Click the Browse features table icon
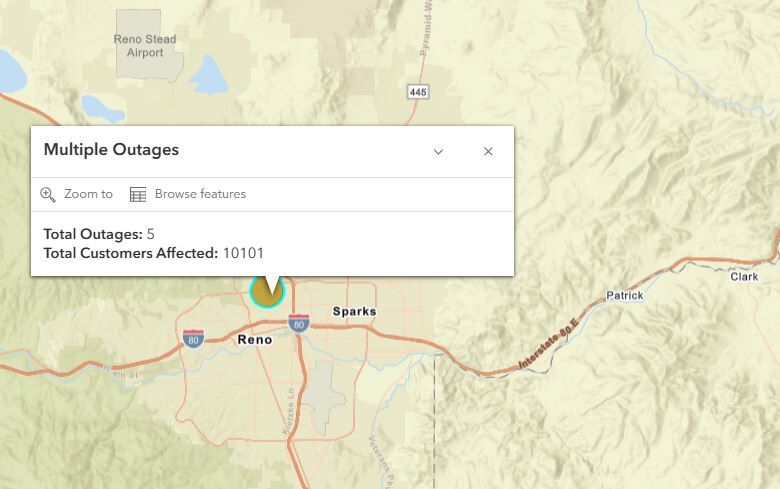The width and height of the screenshot is (780, 489). coord(138,194)
